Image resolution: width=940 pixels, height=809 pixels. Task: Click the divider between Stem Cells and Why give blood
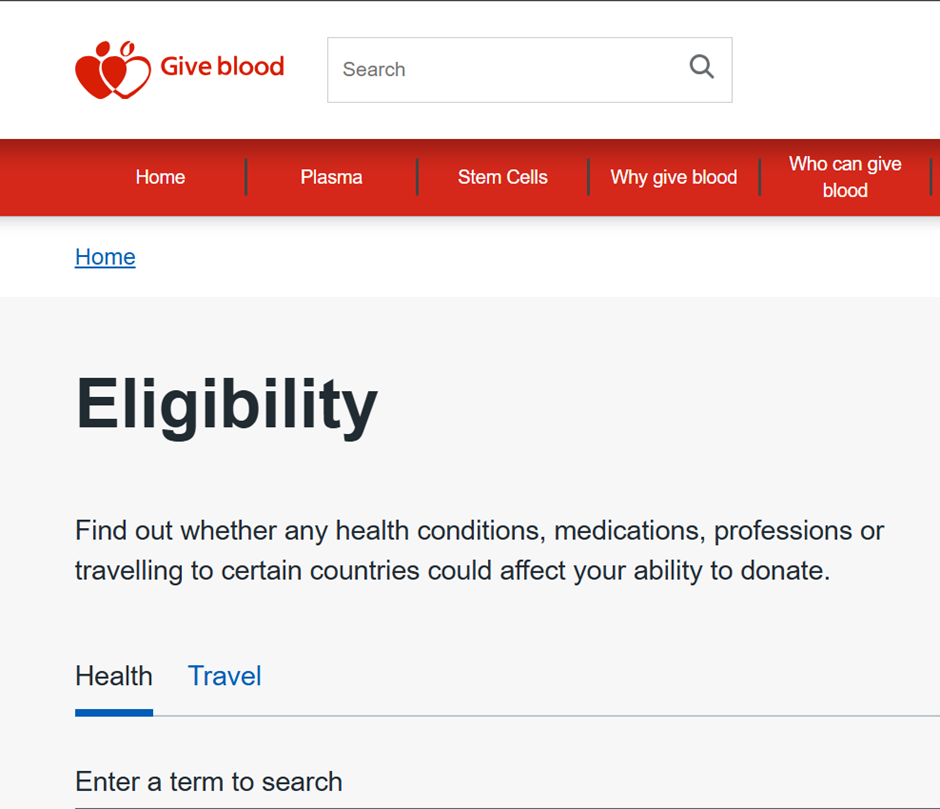pyautogui.click(x=588, y=177)
